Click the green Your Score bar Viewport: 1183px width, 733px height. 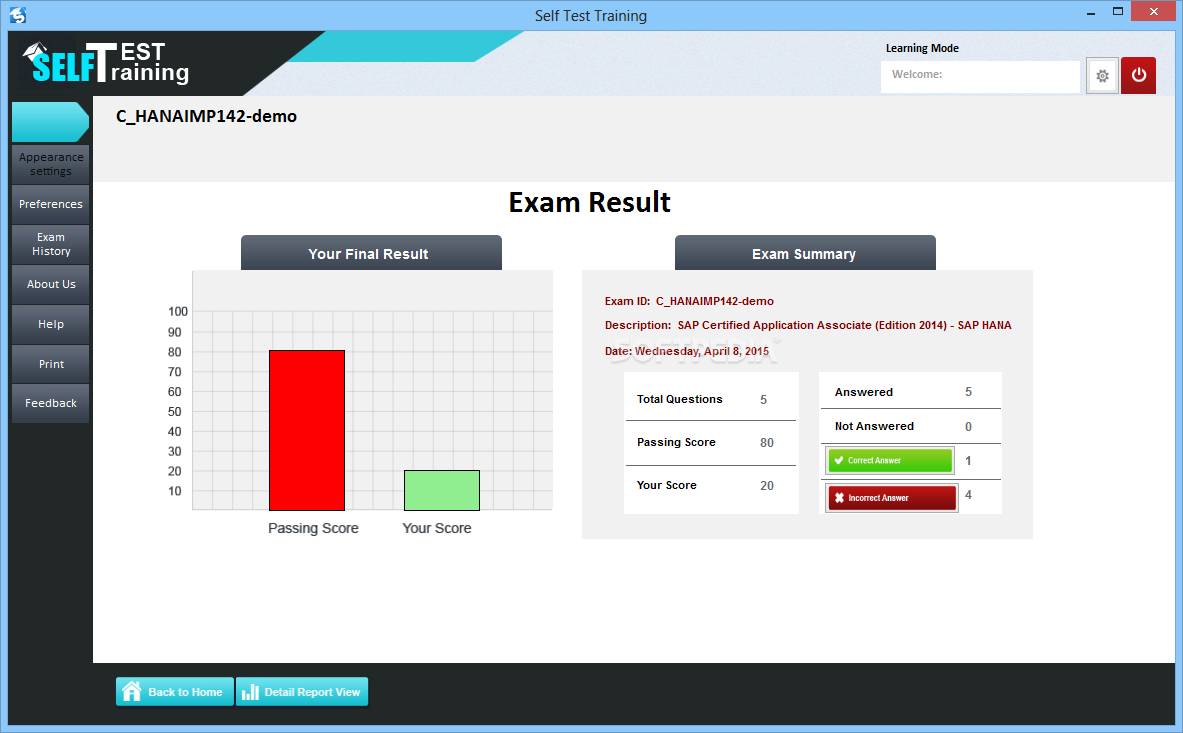[x=441, y=490]
